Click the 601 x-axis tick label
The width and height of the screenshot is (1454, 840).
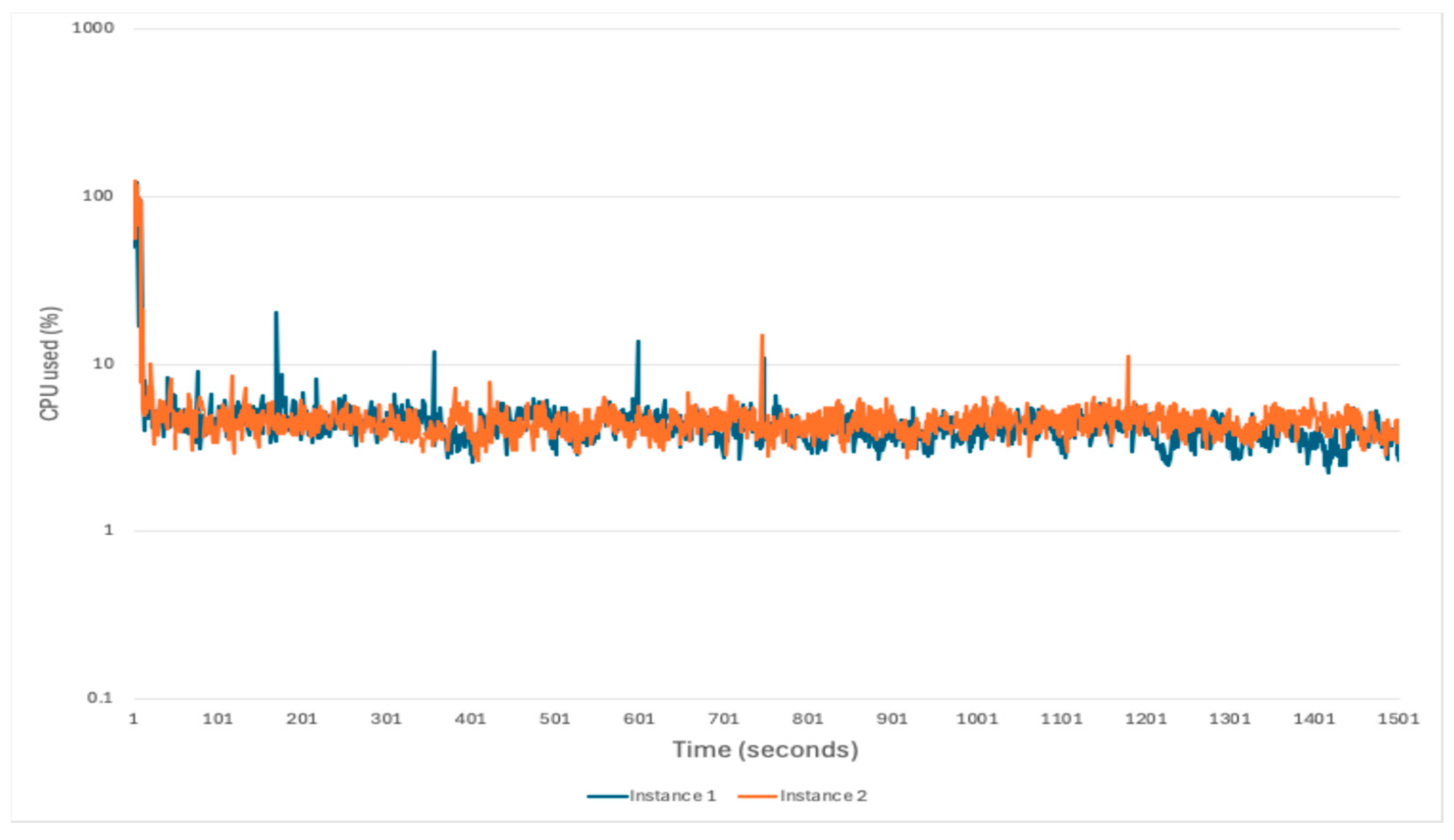[639, 719]
